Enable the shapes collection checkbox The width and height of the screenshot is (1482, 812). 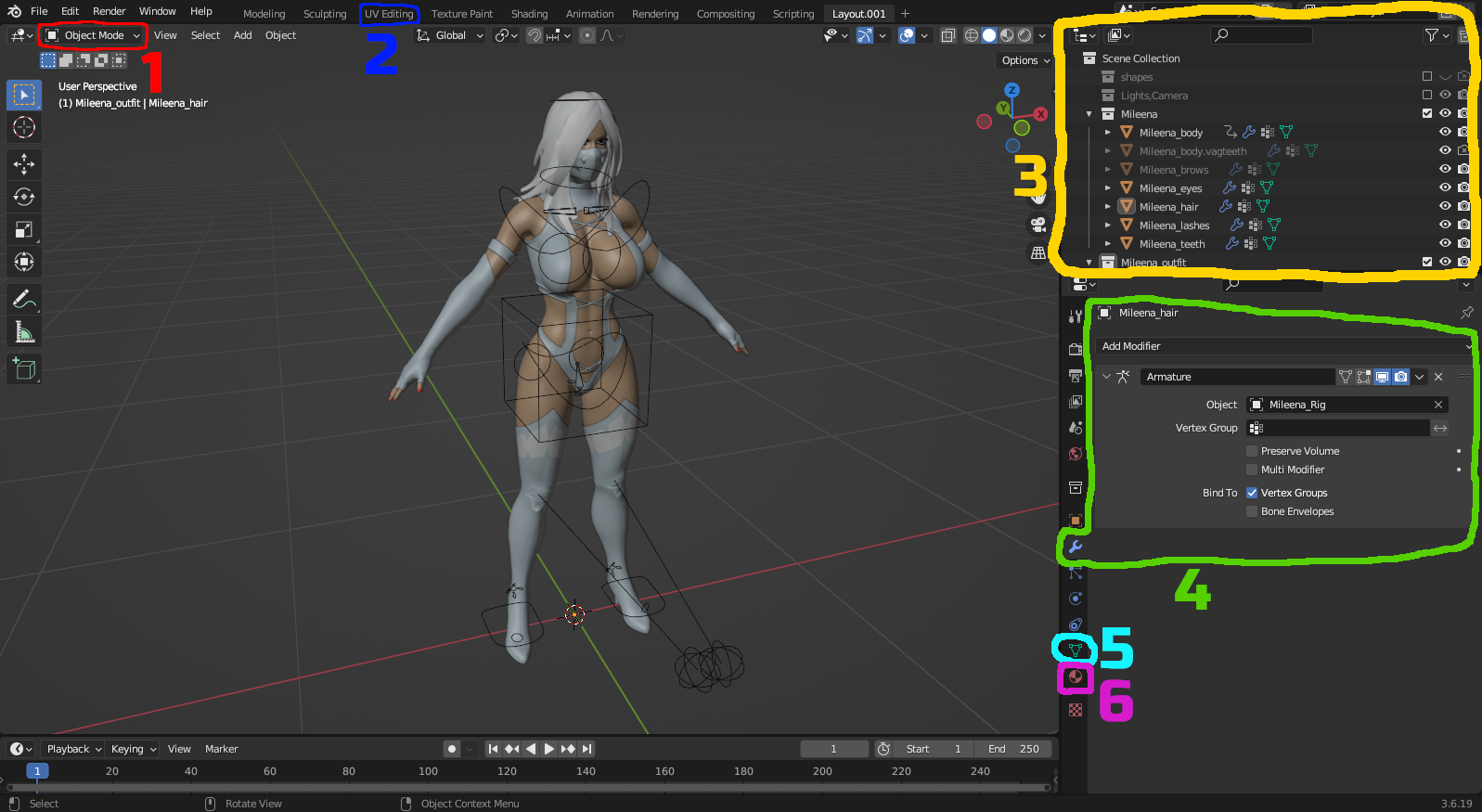pos(1427,76)
